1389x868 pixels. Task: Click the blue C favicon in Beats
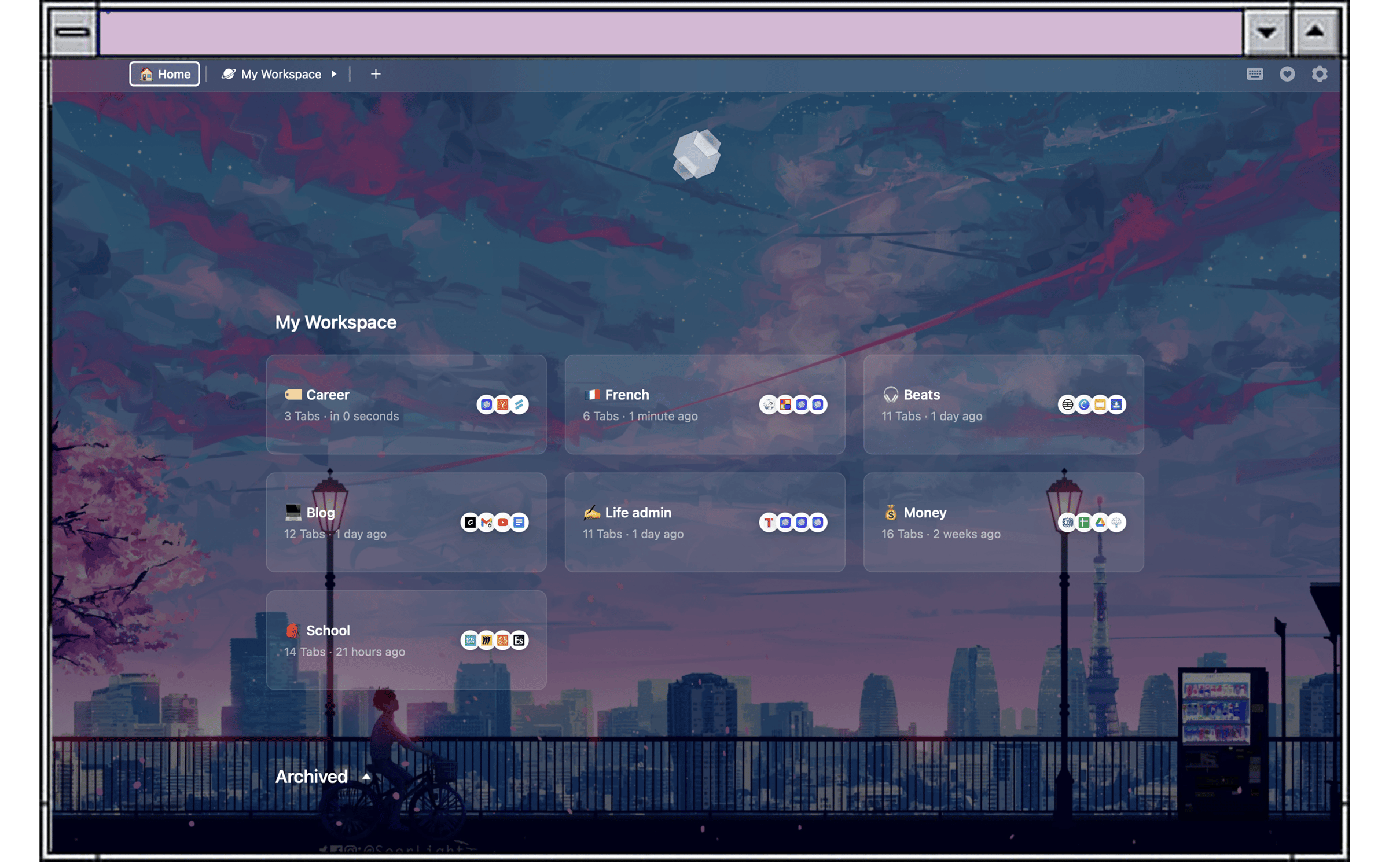pyautogui.click(x=1083, y=404)
